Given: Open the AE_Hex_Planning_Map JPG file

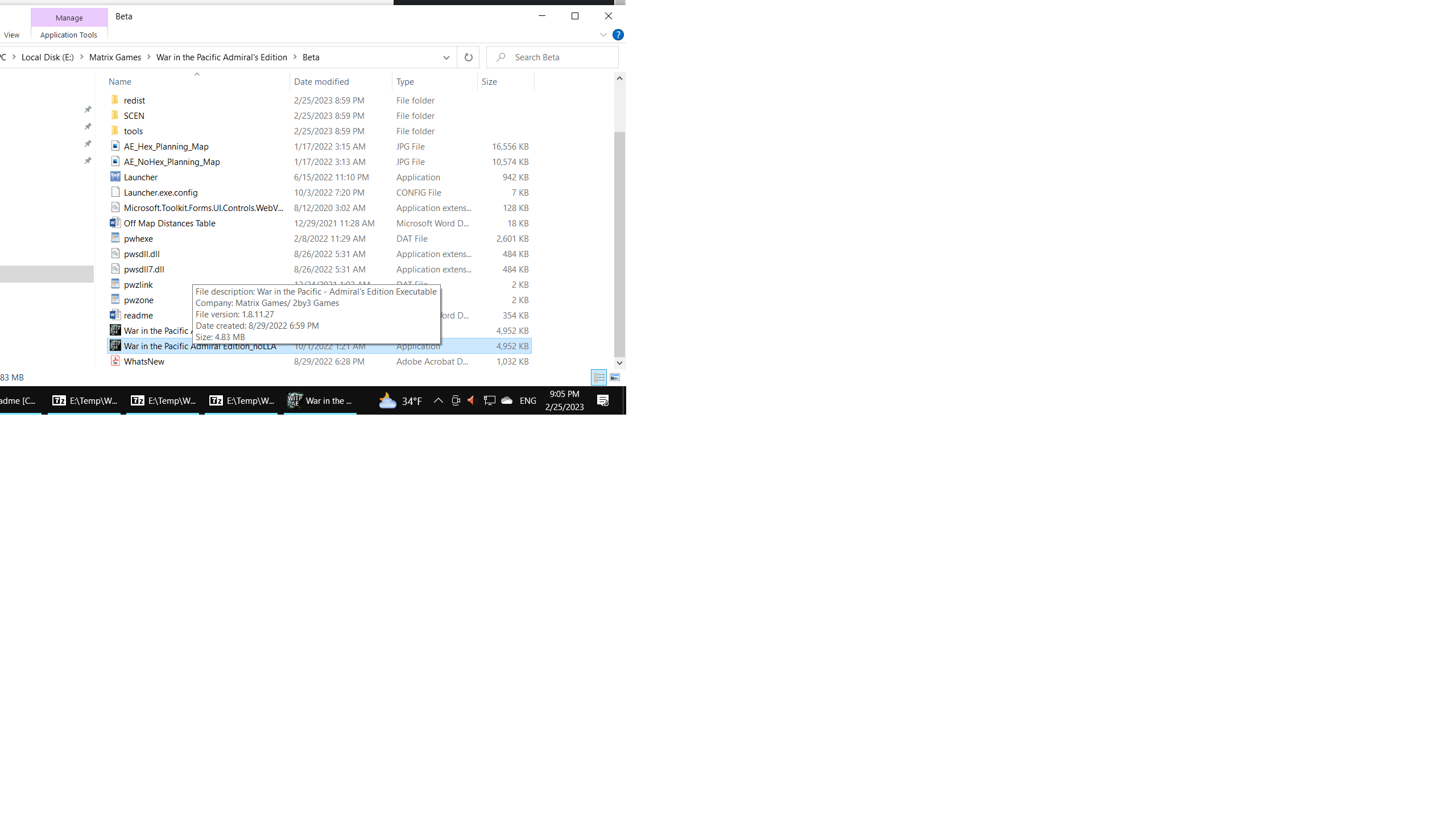Looking at the screenshot, I should (166, 146).
